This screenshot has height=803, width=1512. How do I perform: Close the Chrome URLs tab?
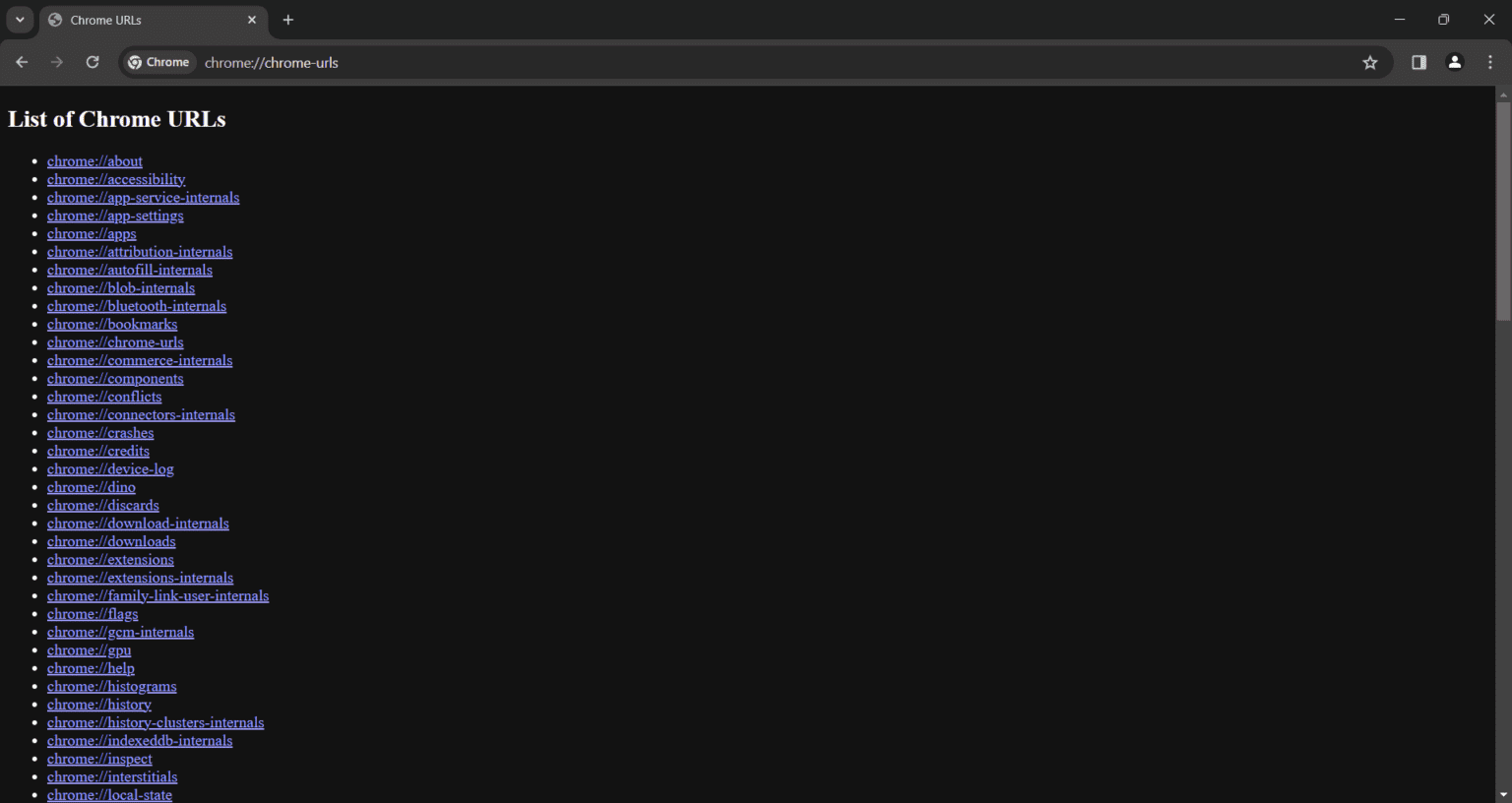click(x=252, y=20)
